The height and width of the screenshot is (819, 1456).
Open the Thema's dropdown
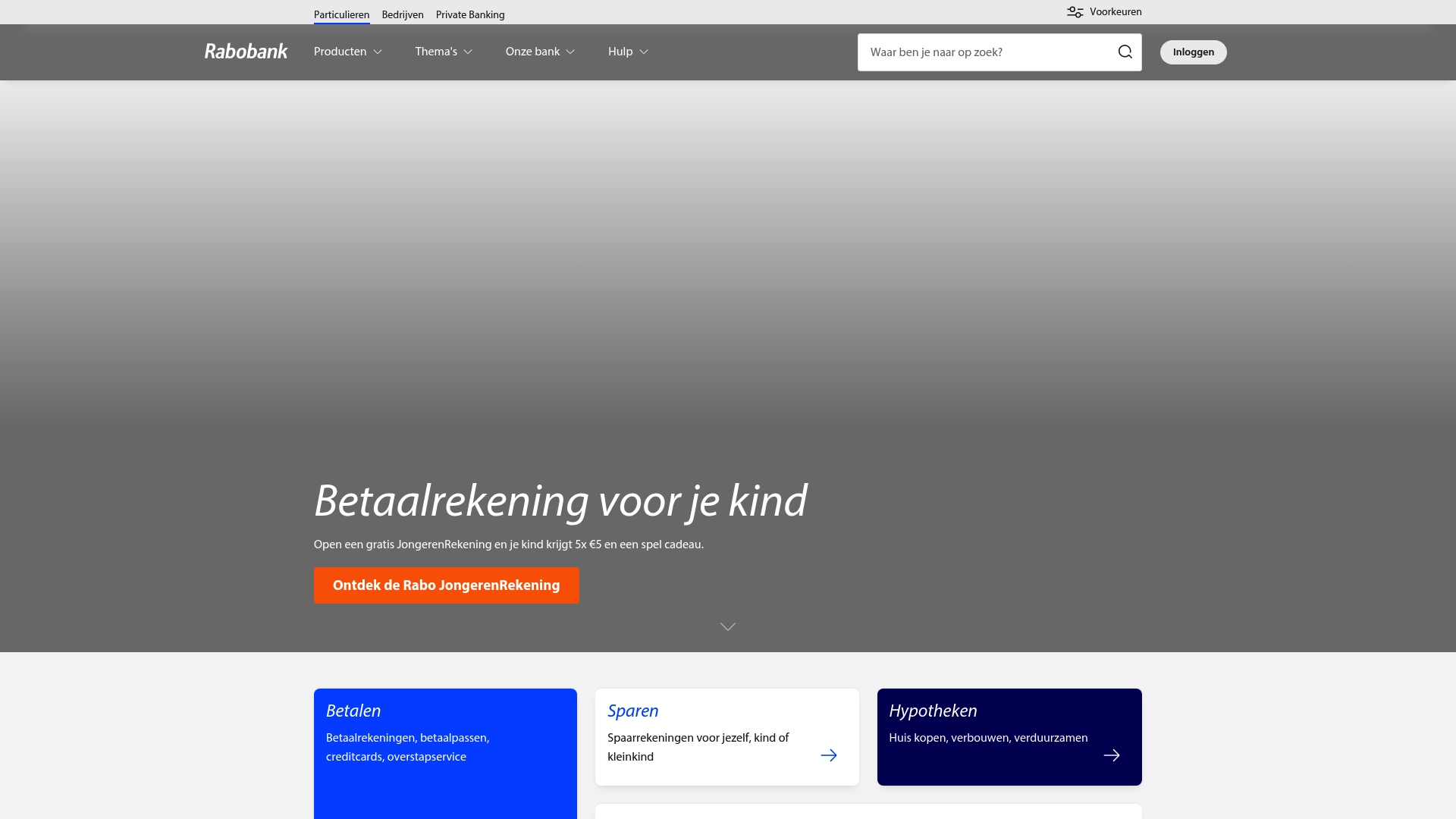(x=443, y=52)
